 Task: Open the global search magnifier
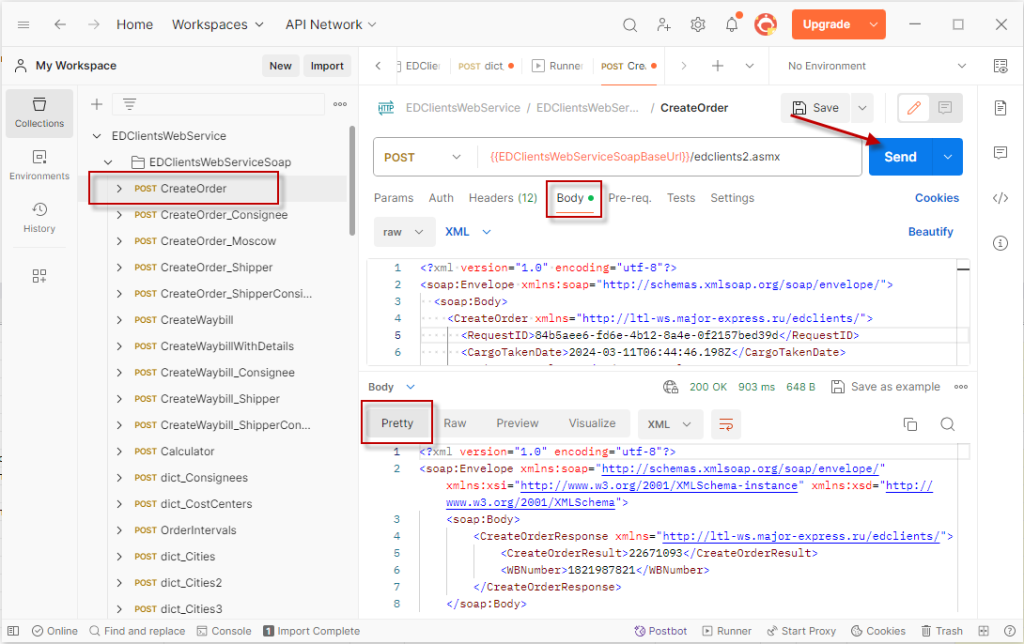(x=630, y=25)
